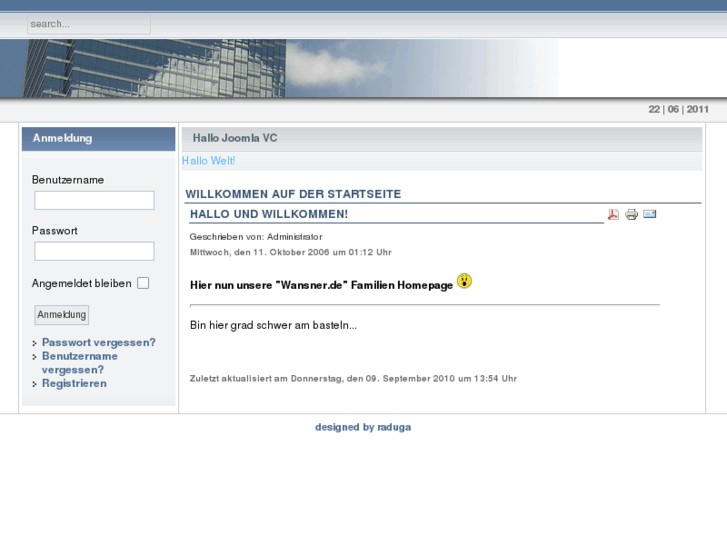
Task: Tick the Angemeldet bleiben checkbox
Action: (x=143, y=283)
